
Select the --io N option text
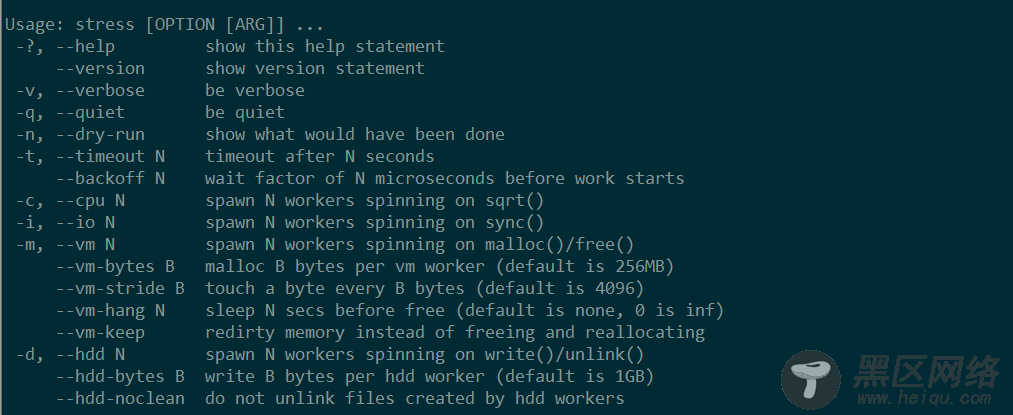85,222
